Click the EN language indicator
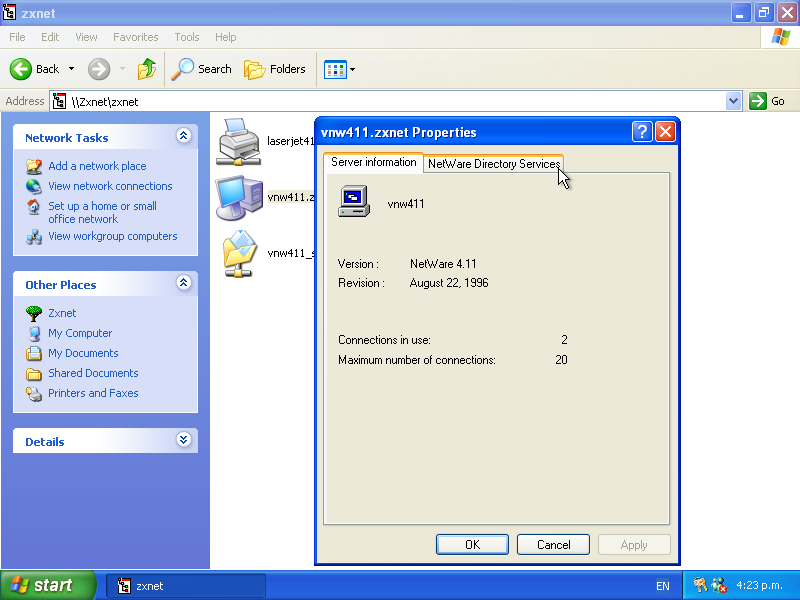 [x=663, y=586]
